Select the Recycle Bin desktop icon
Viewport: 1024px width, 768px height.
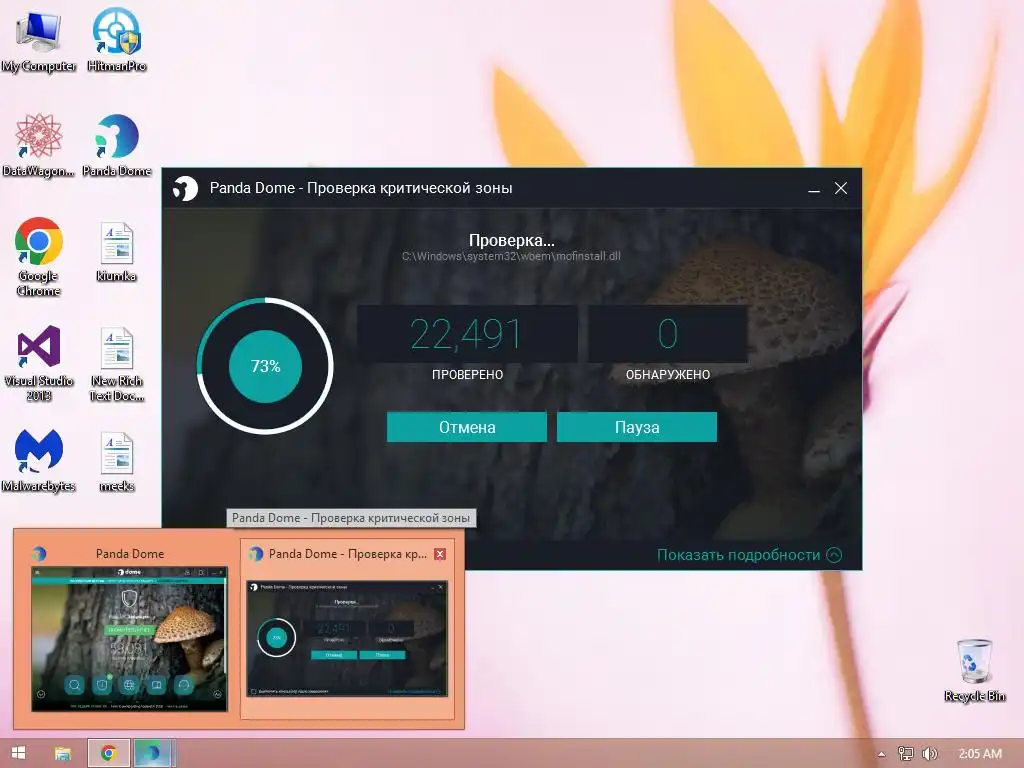[974, 670]
